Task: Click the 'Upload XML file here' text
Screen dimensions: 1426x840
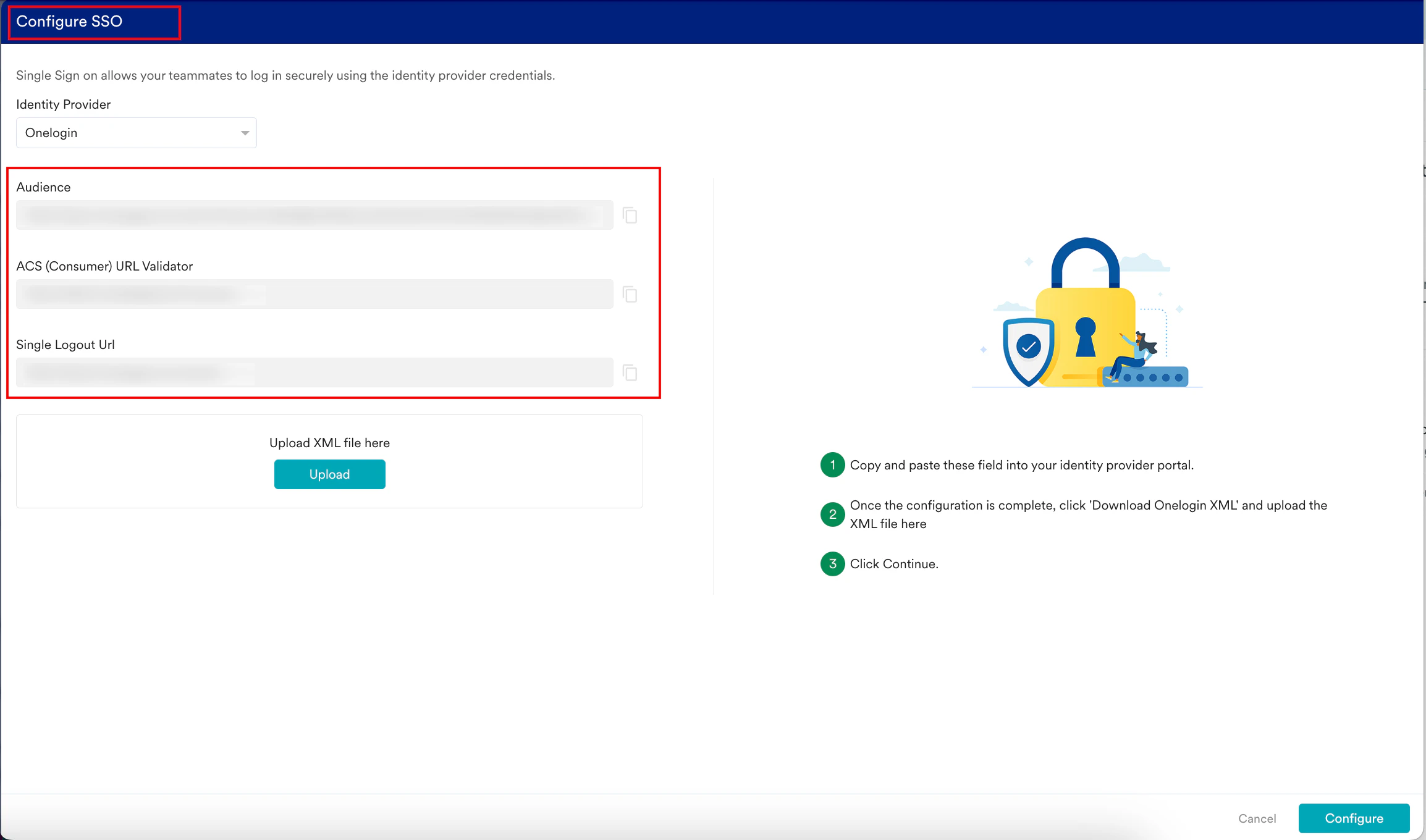Action: tap(329, 443)
